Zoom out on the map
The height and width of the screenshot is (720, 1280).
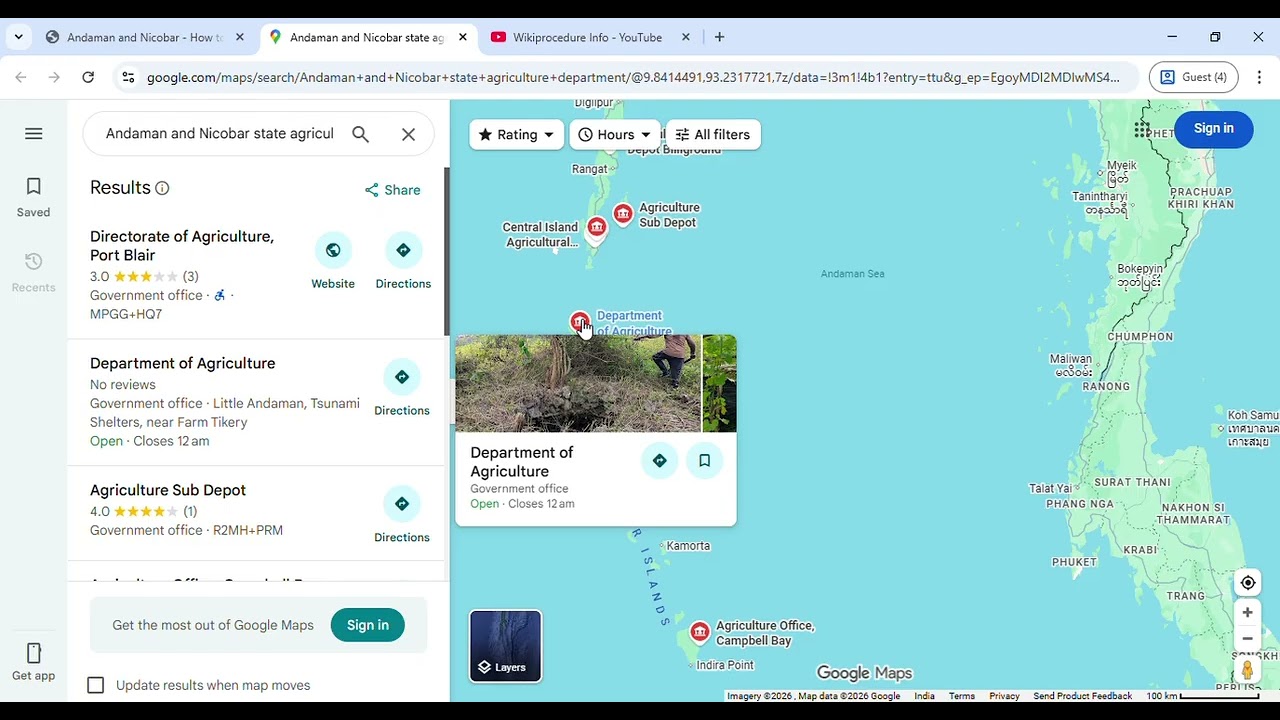1247,639
